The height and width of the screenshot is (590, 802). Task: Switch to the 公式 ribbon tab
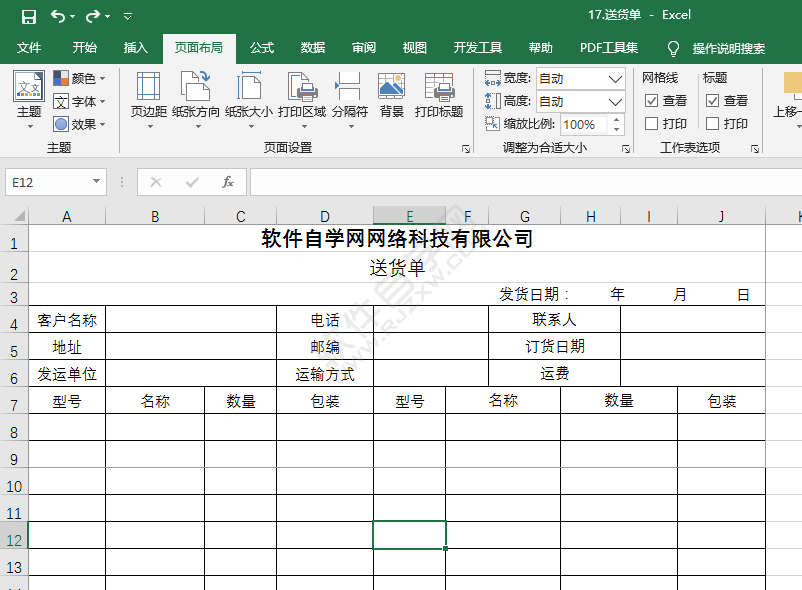pyautogui.click(x=260, y=46)
